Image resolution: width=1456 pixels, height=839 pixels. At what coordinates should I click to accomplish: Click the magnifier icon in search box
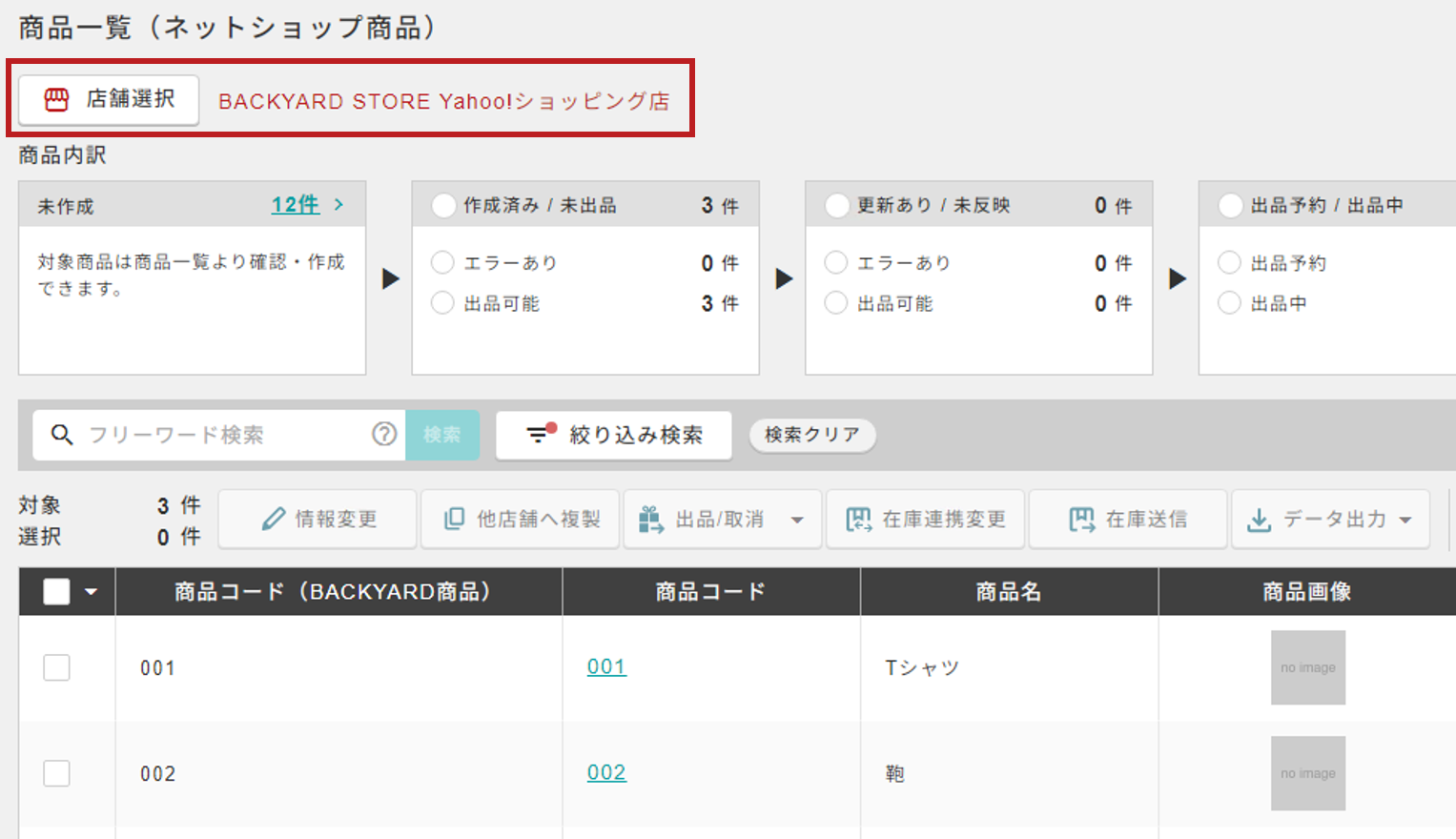[x=62, y=435]
